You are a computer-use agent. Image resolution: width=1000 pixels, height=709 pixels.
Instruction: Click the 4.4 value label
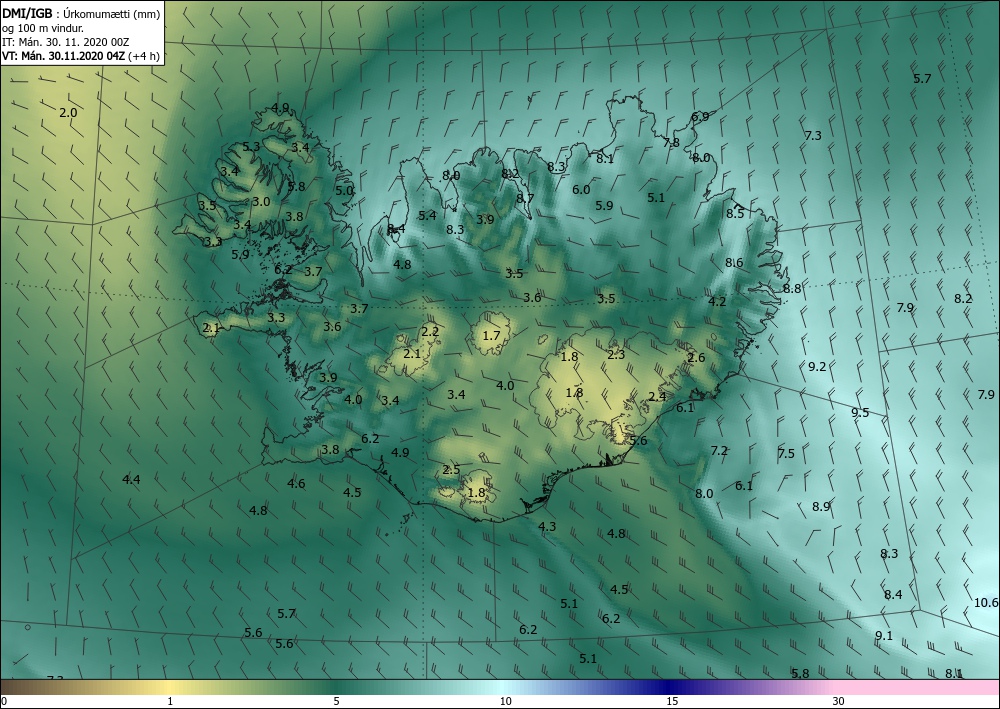click(x=131, y=479)
